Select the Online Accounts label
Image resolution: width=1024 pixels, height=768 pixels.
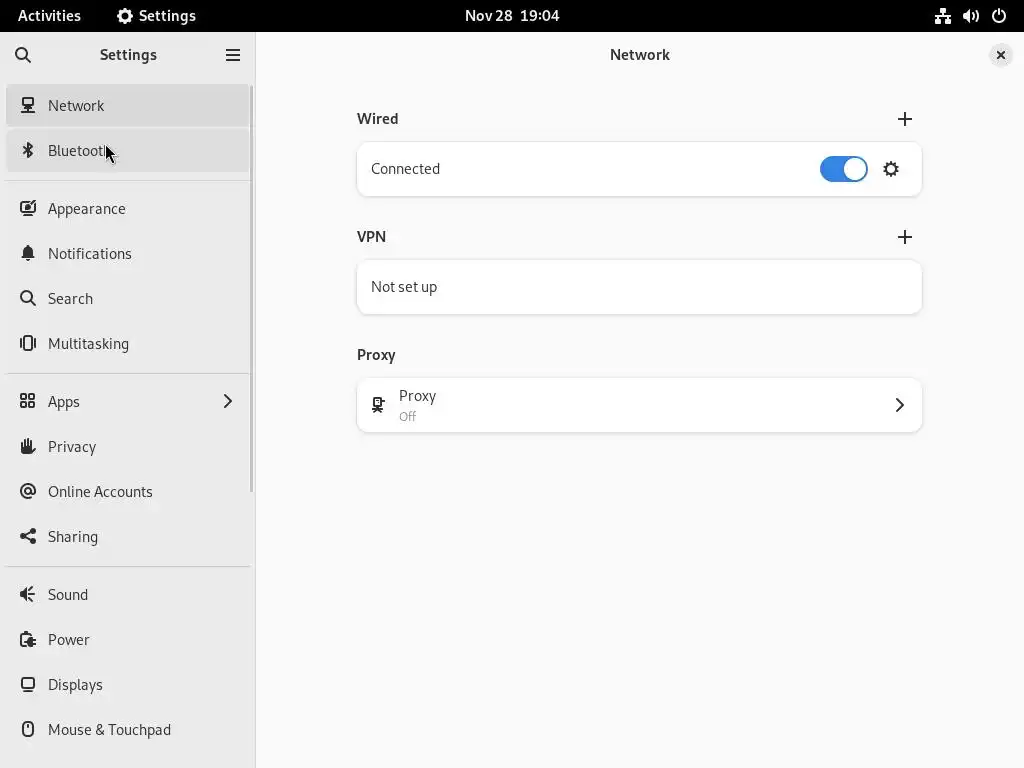click(x=100, y=492)
